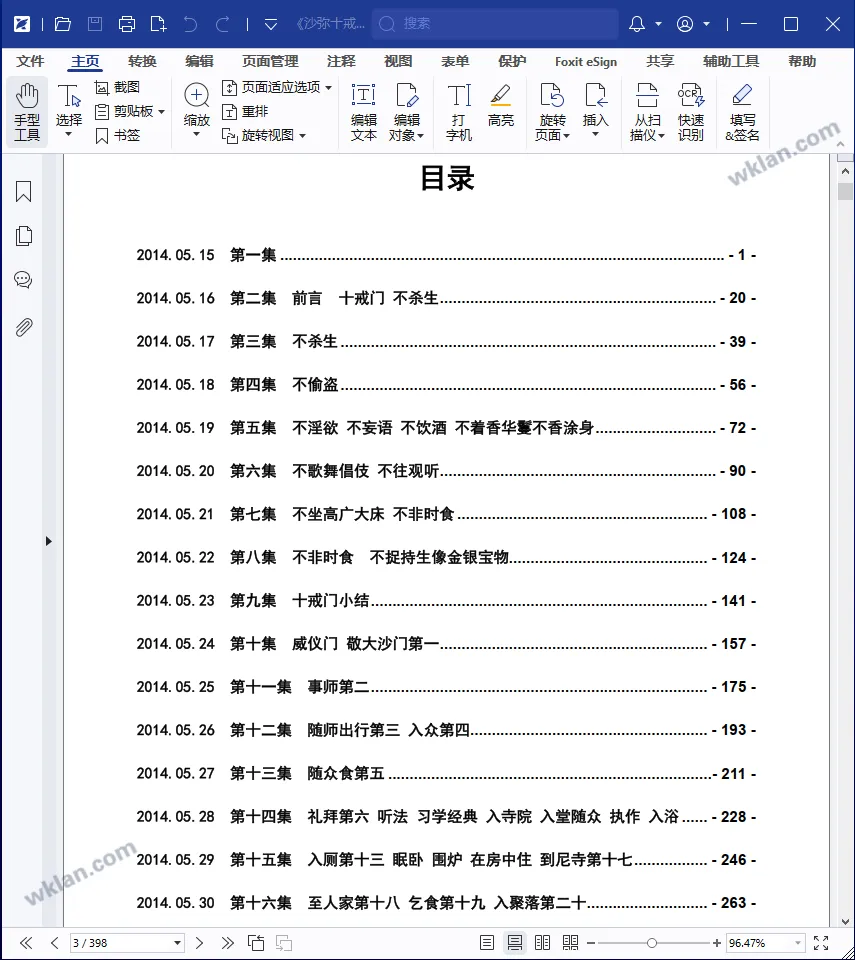
Task: Enable continuous page view
Action: pyautogui.click(x=514, y=943)
